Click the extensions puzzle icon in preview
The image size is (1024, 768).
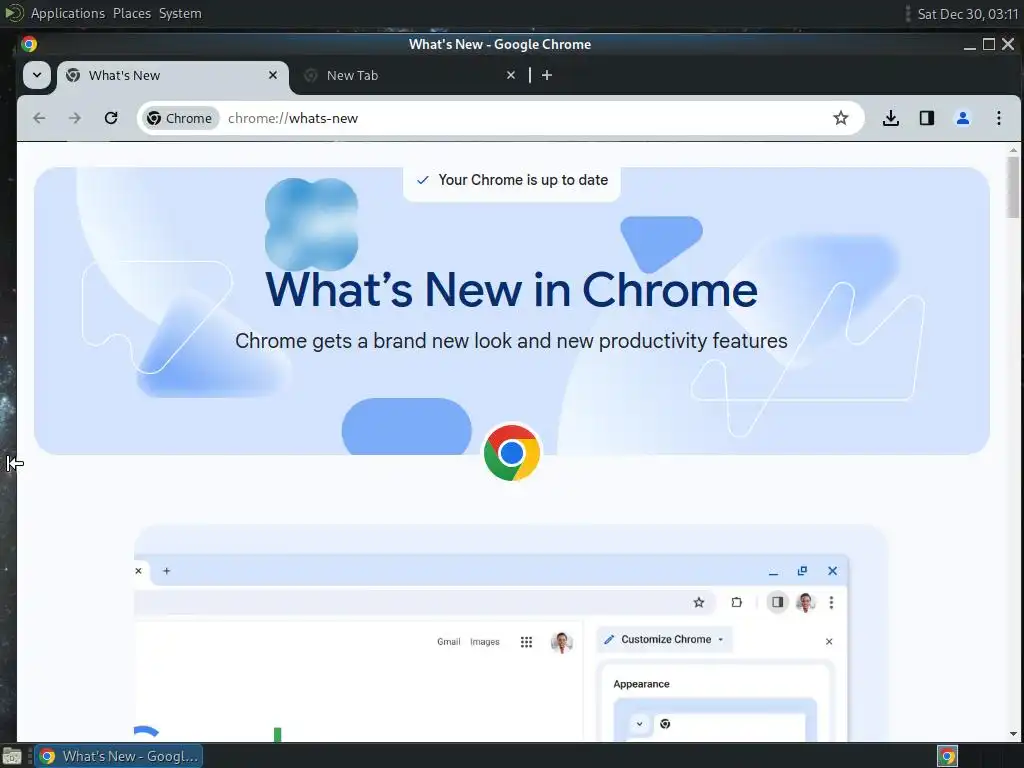click(x=737, y=602)
